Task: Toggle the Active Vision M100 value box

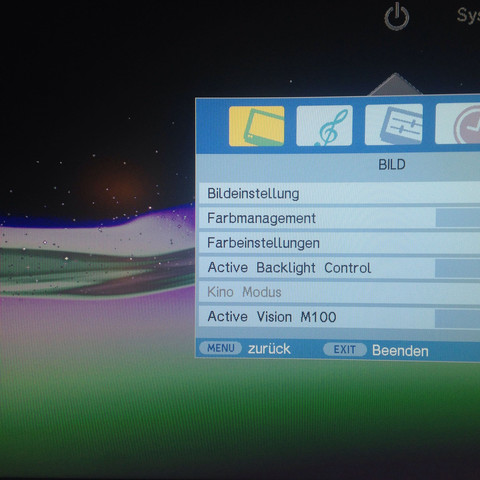Action: [x=457, y=318]
